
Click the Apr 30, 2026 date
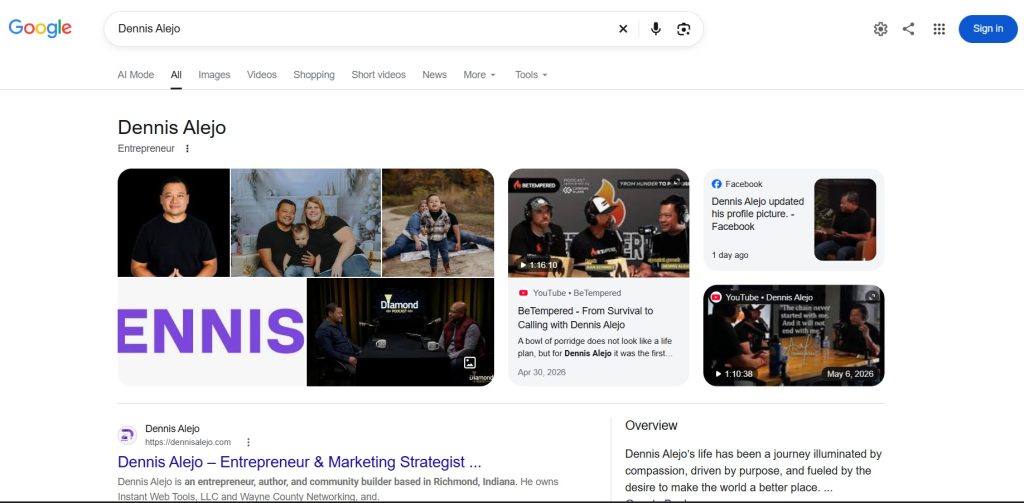point(542,372)
